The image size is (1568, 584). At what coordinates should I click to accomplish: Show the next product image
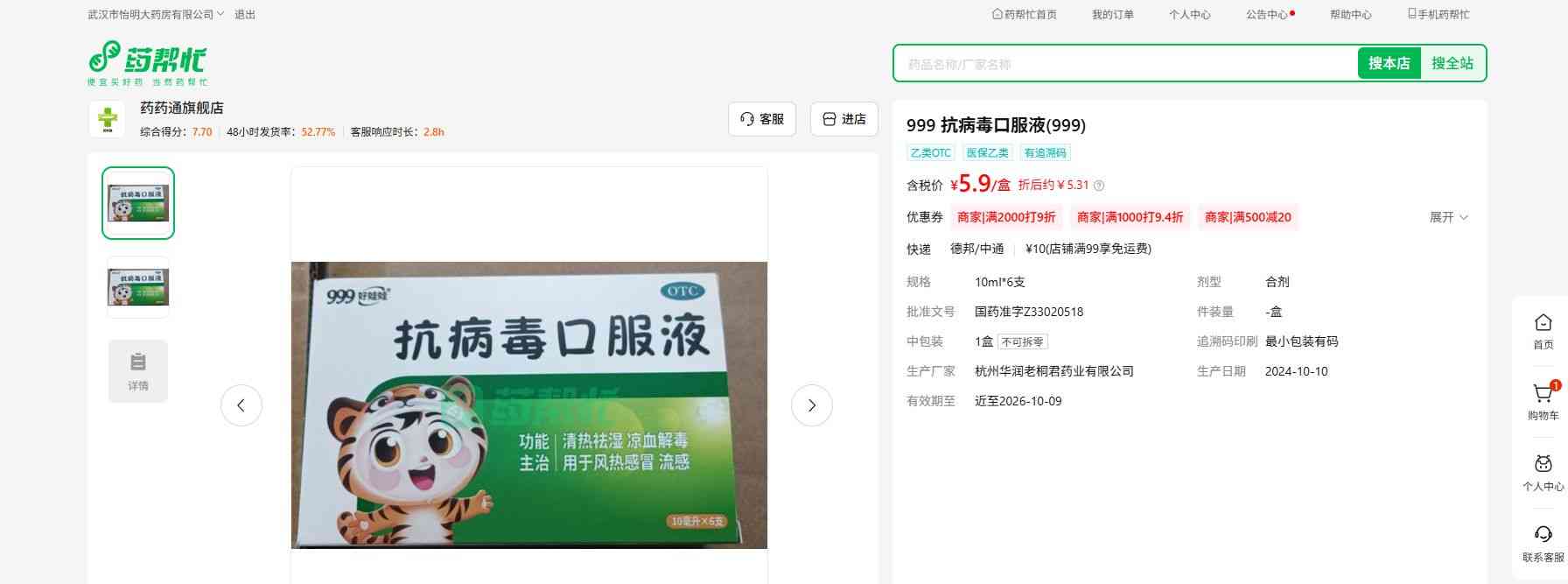(811, 405)
